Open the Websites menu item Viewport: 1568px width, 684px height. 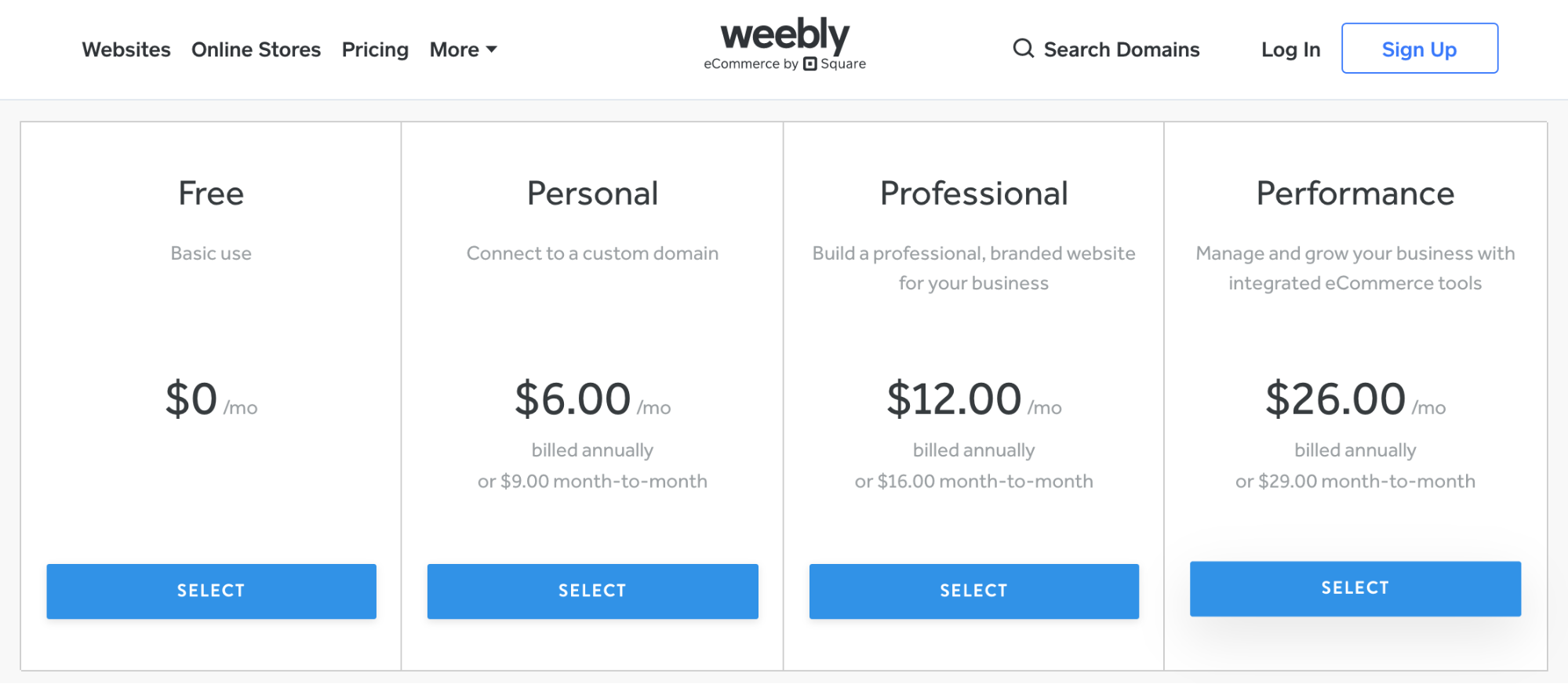(126, 49)
